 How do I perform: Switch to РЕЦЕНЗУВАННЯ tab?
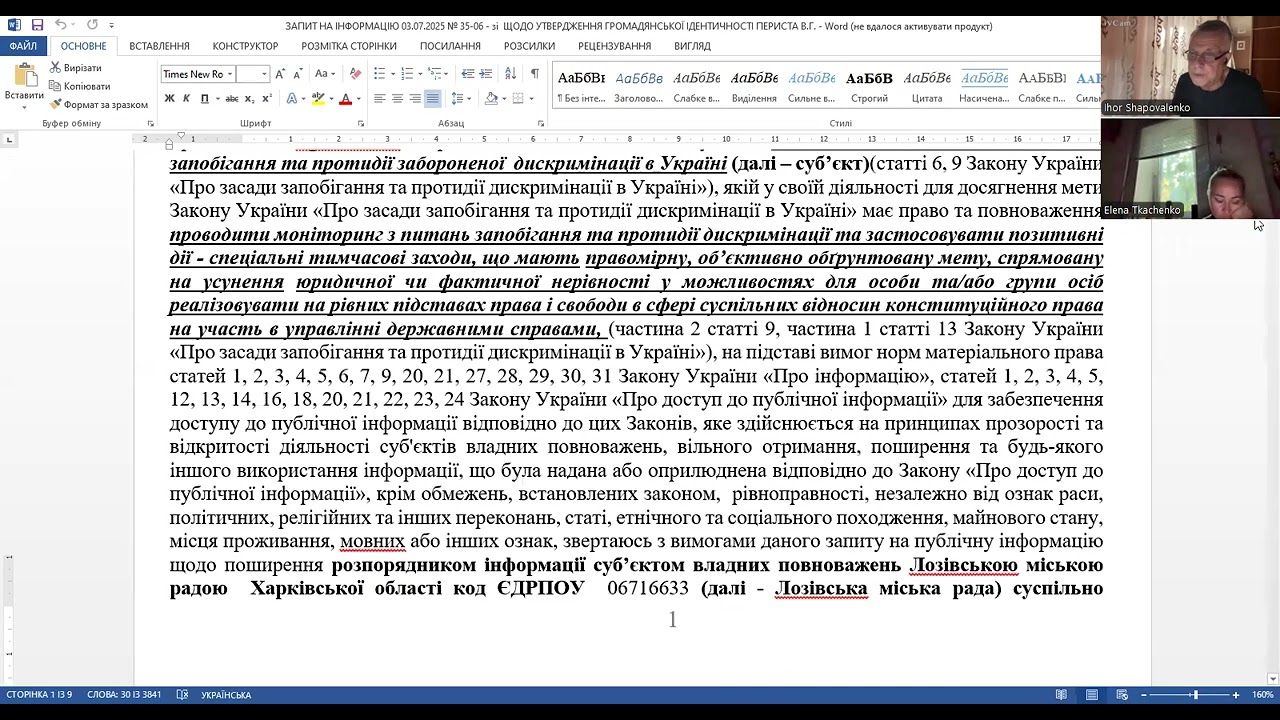click(614, 46)
